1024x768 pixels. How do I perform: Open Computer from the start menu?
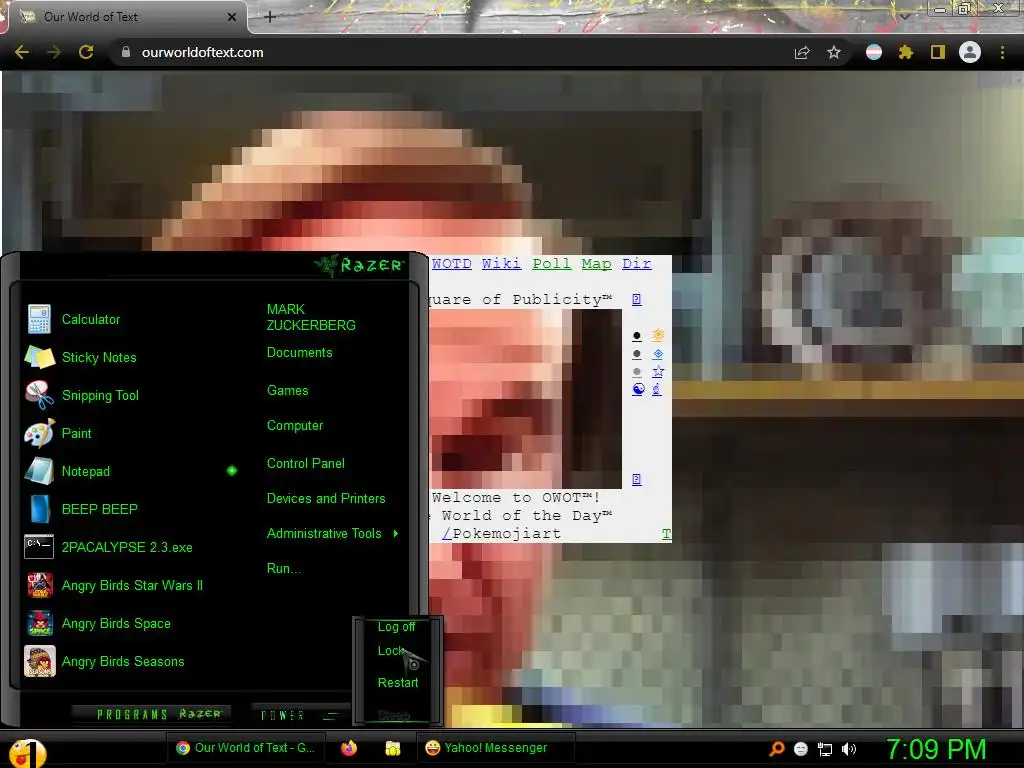click(295, 426)
